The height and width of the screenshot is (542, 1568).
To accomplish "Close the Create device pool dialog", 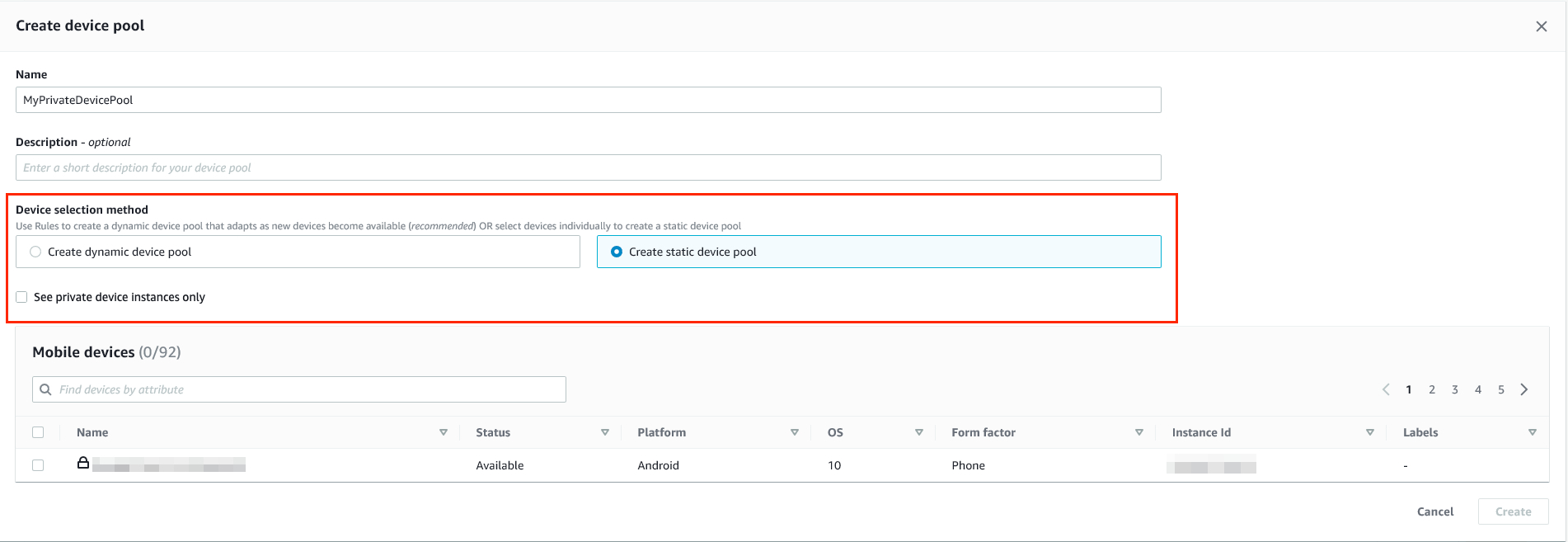I will click(x=1541, y=26).
